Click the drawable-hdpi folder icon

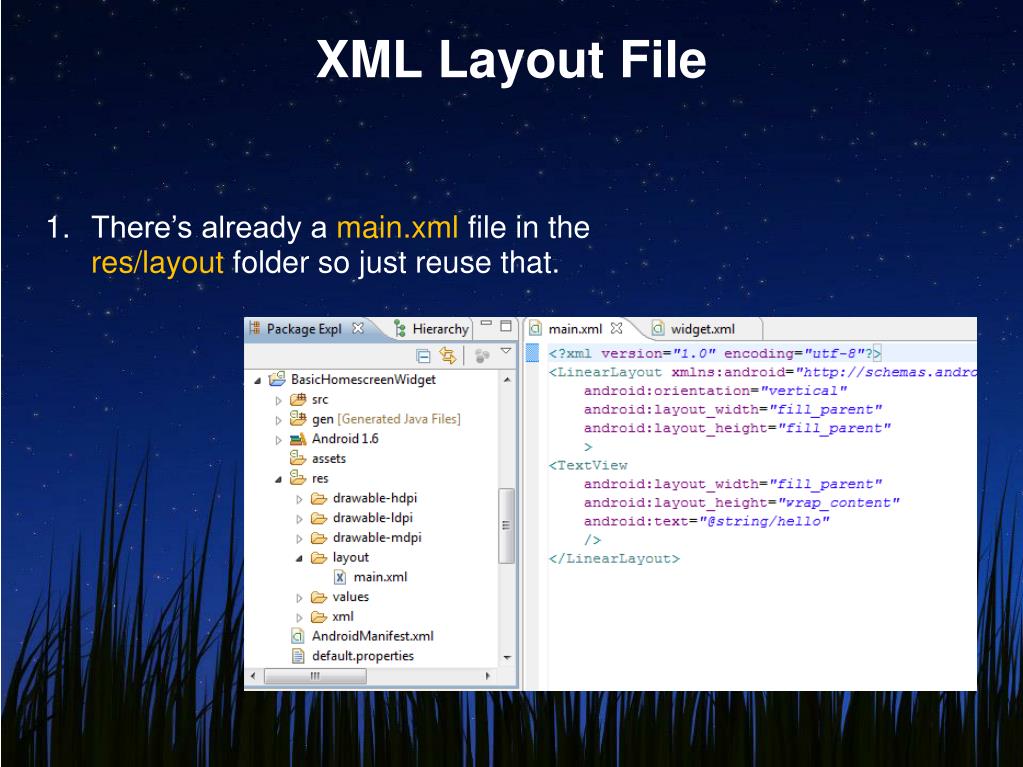(x=319, y=498)
